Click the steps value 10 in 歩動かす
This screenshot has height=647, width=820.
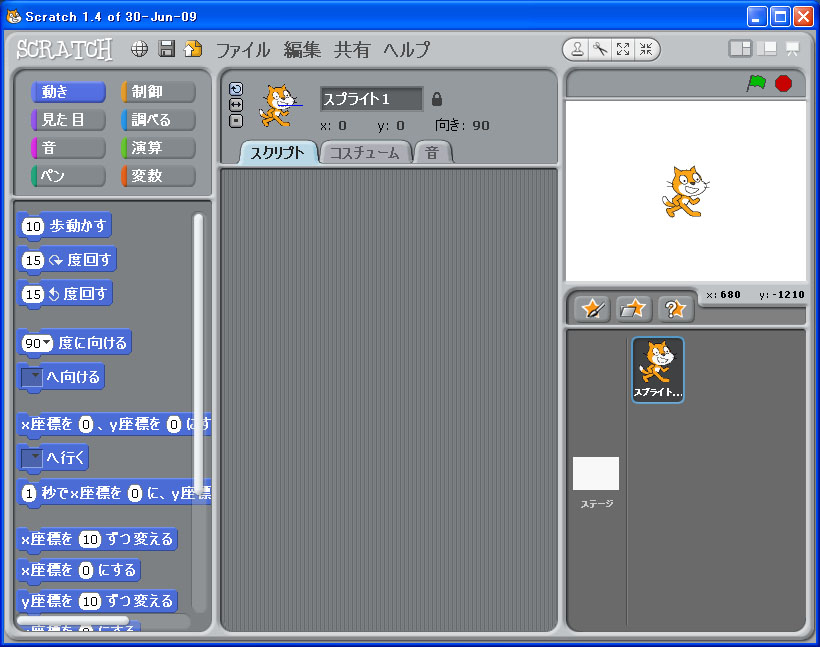(x=33, y=226)
